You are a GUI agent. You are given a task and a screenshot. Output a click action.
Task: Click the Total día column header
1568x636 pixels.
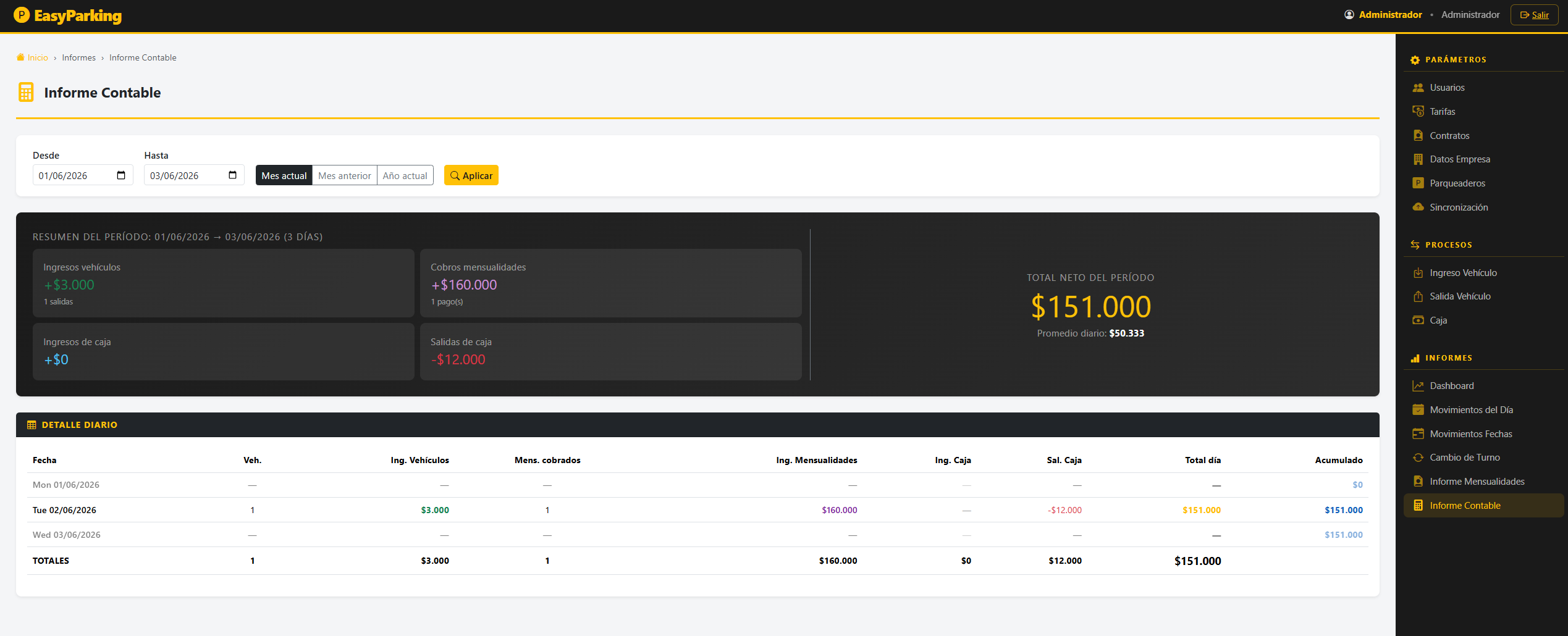(x=1203, y=460)
